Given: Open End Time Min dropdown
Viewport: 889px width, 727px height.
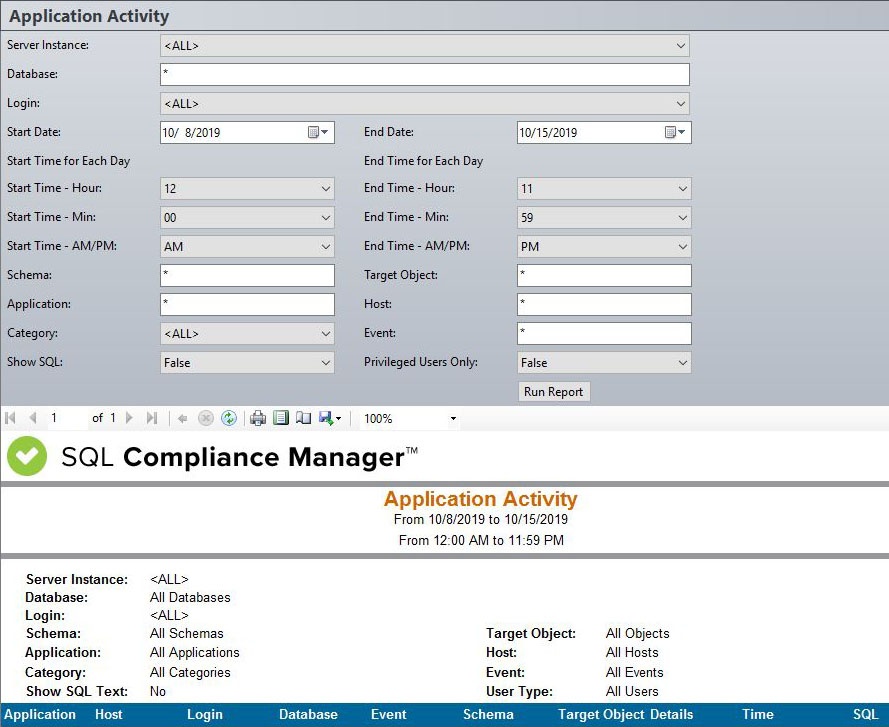Looking at the screenshot, I should pyautogui.click(x=683, y=217).
